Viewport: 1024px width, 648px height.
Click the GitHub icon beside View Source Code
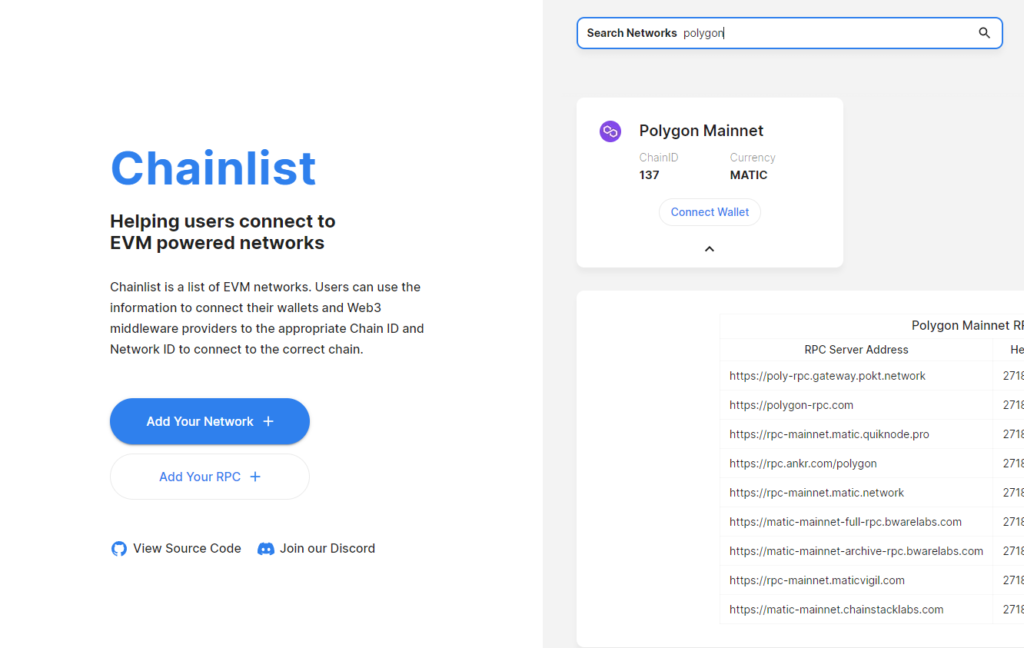tap(119, 549)
